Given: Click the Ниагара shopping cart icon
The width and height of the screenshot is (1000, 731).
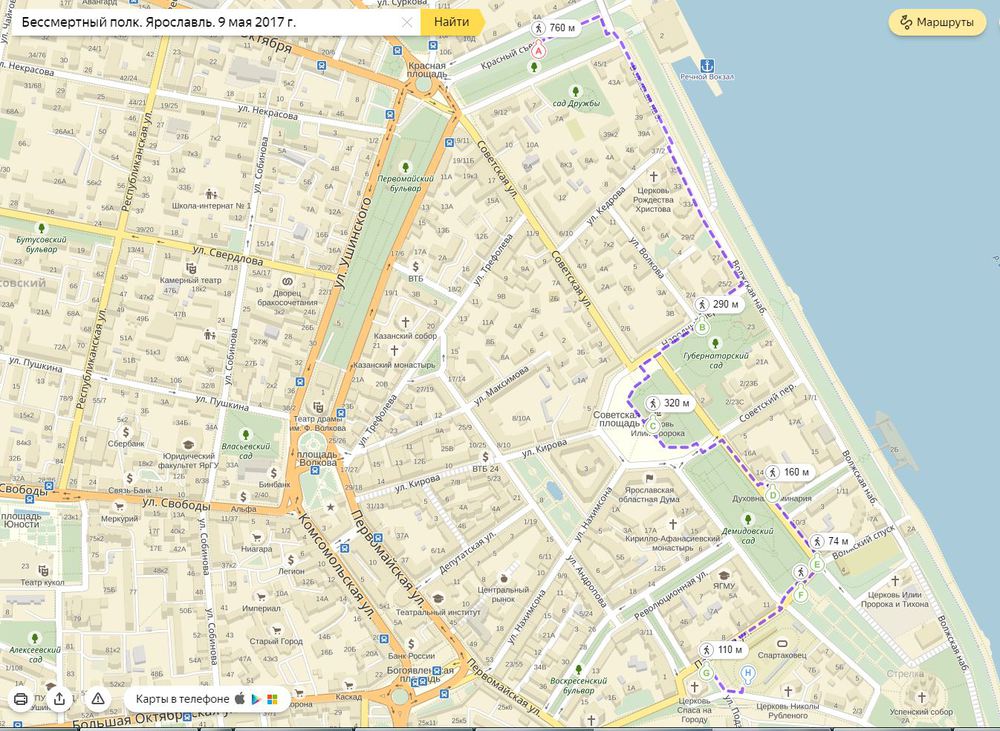Looking at the screenshot, I should pos(257,537).
